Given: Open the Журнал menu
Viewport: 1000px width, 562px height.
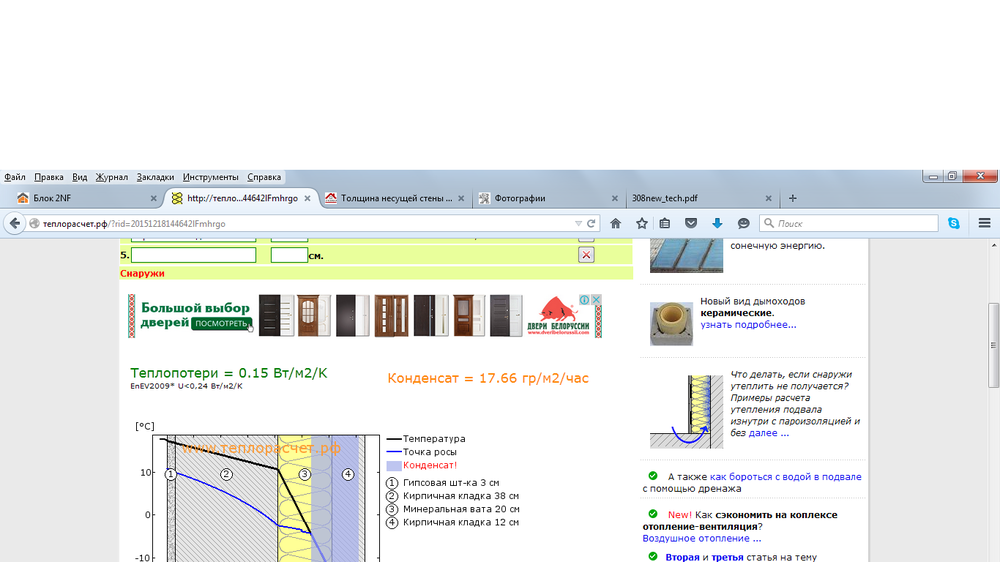Looking at the screenshot, I should click(x=112, y=177).
